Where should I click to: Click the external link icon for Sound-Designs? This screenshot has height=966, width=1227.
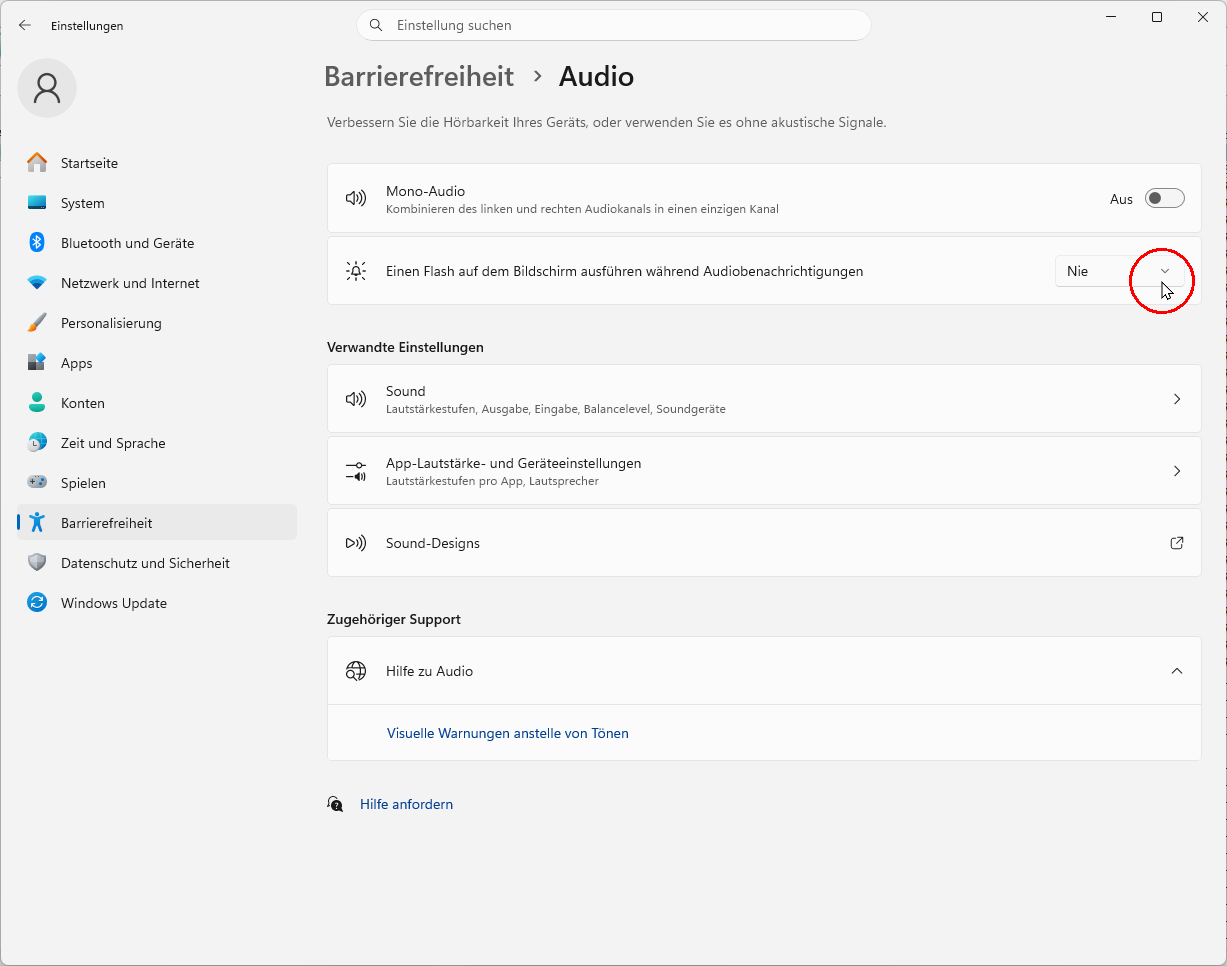pos(1177,543)
